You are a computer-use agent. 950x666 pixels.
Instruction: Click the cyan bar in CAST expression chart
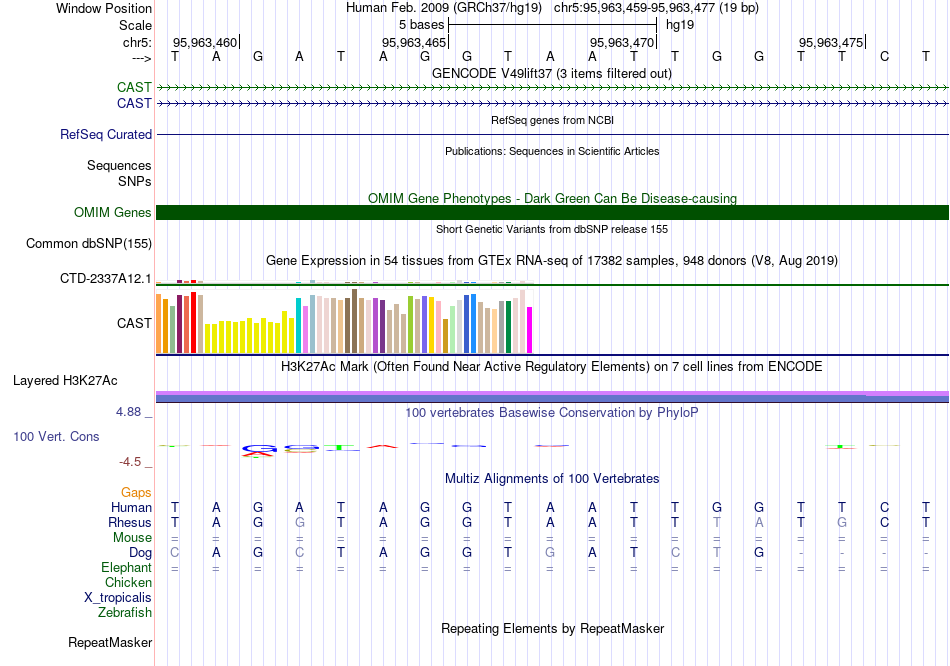coord(298,325)
